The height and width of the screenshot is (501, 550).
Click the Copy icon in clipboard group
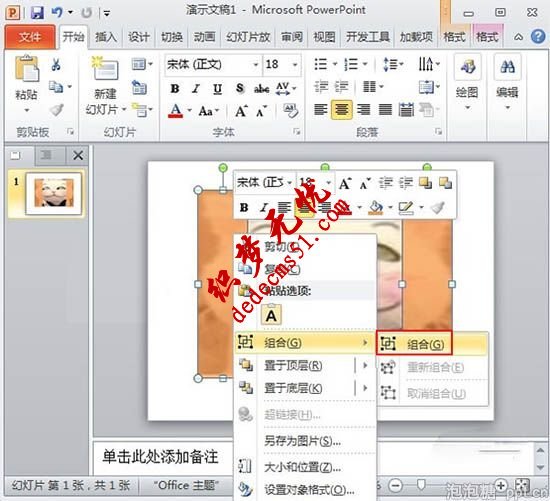pos(56,87)
